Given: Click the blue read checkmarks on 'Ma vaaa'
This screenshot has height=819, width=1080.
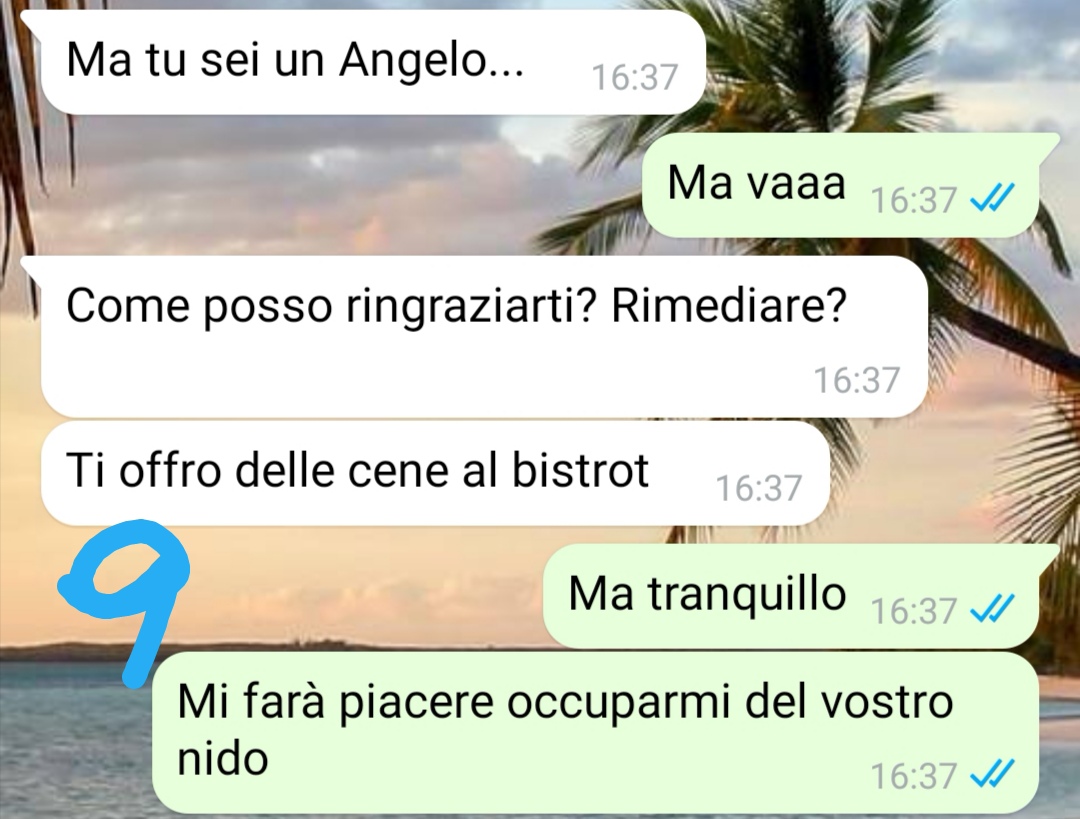Looking at the screenshot, I should pos(991,199).
